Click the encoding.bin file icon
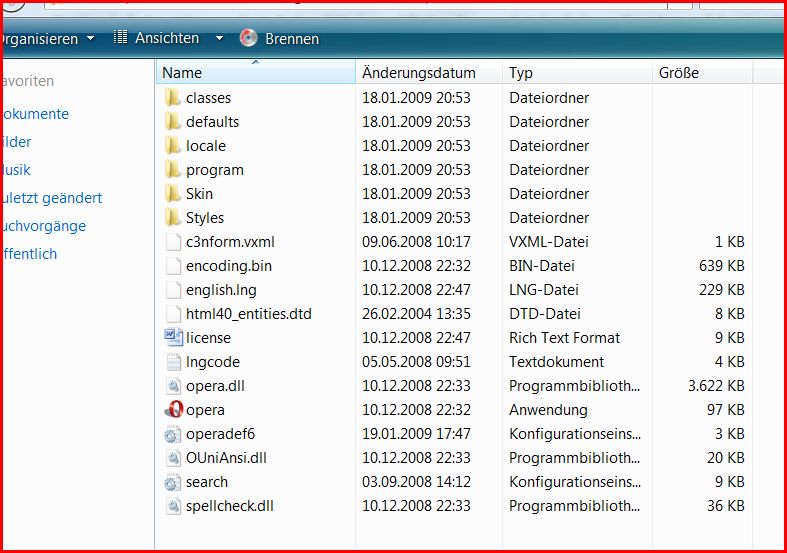Image resolution: width=787 pixels, height=553 pixels. pyautogui.click(x=173, y=266)
